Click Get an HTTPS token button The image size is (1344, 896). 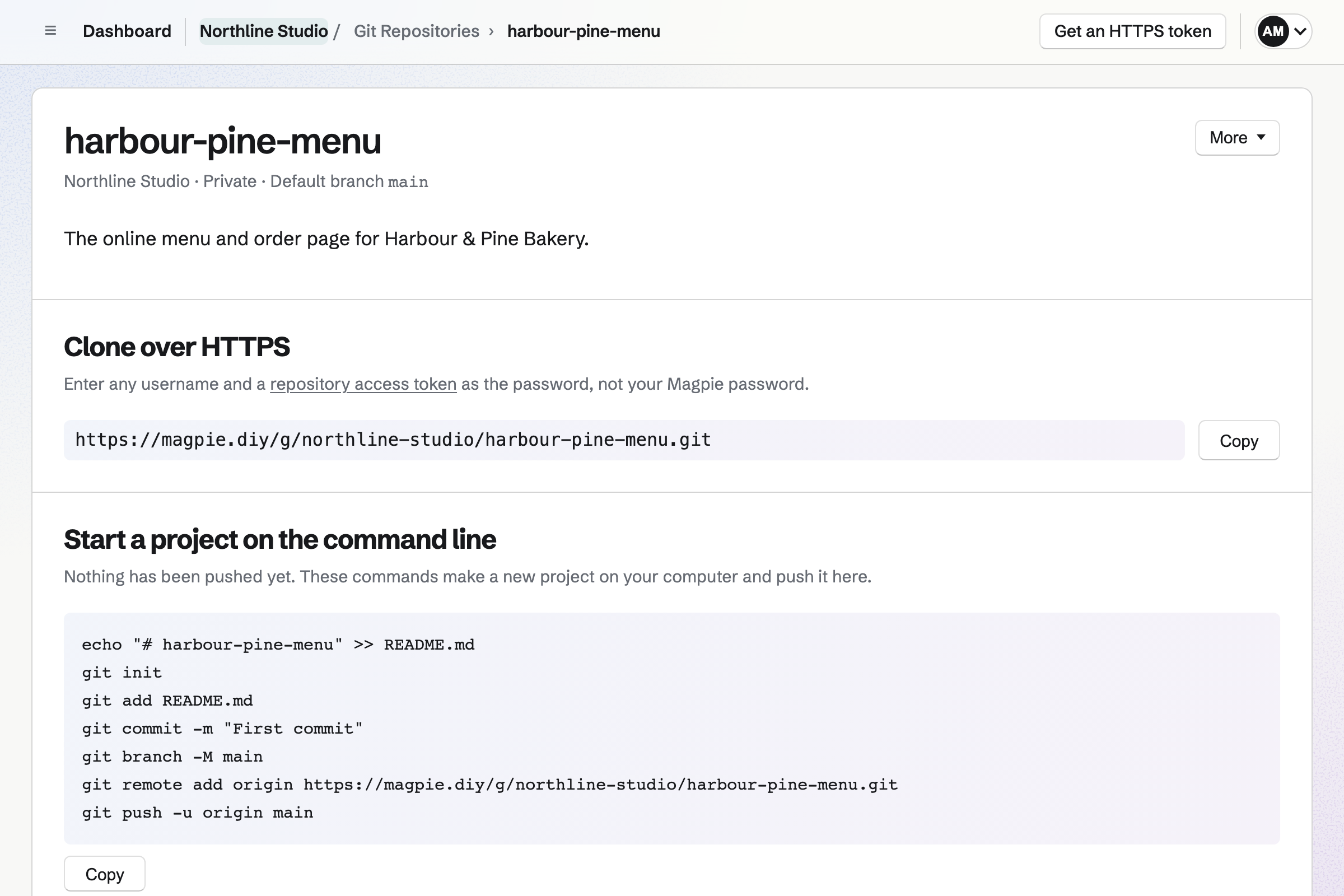click(1132, 31)
